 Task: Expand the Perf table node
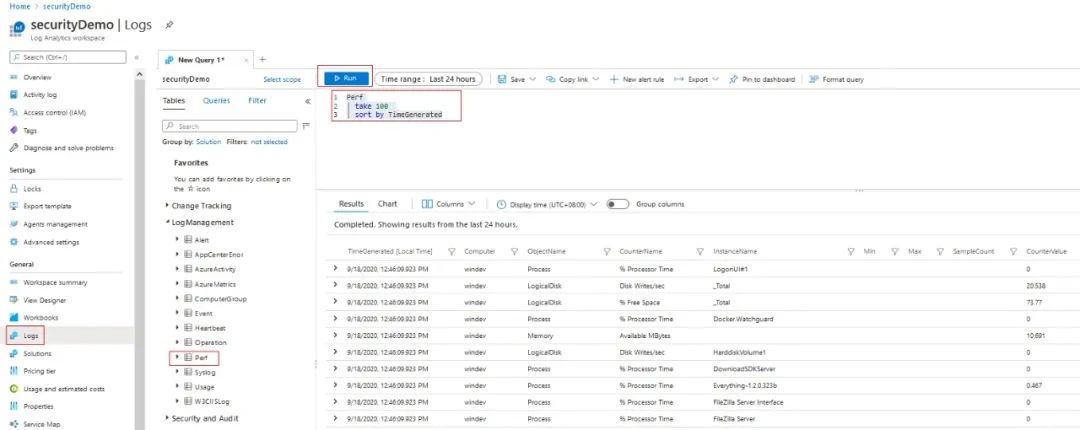[x=178, y=358]
